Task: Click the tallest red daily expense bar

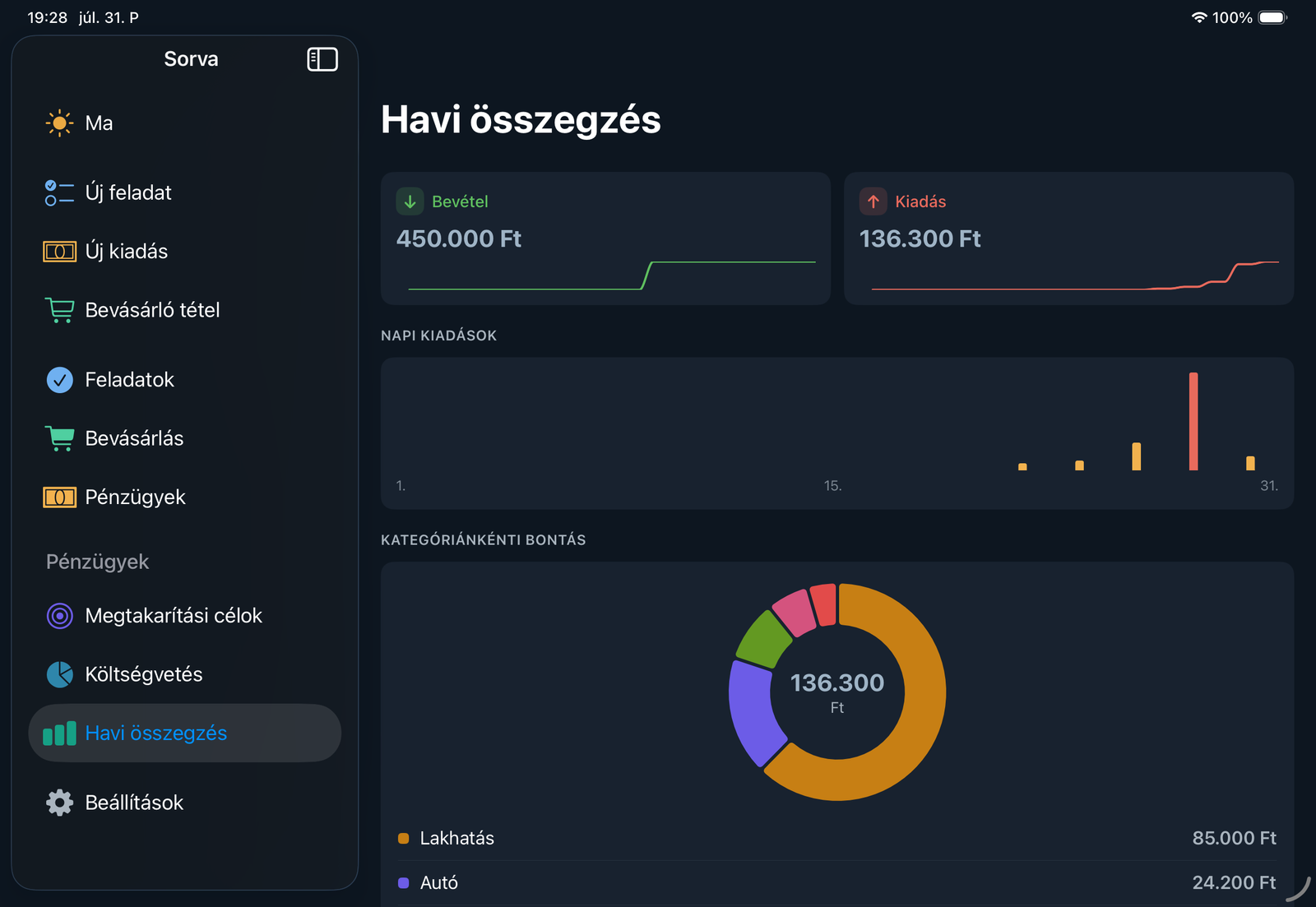Action: tap(1193, 421)
